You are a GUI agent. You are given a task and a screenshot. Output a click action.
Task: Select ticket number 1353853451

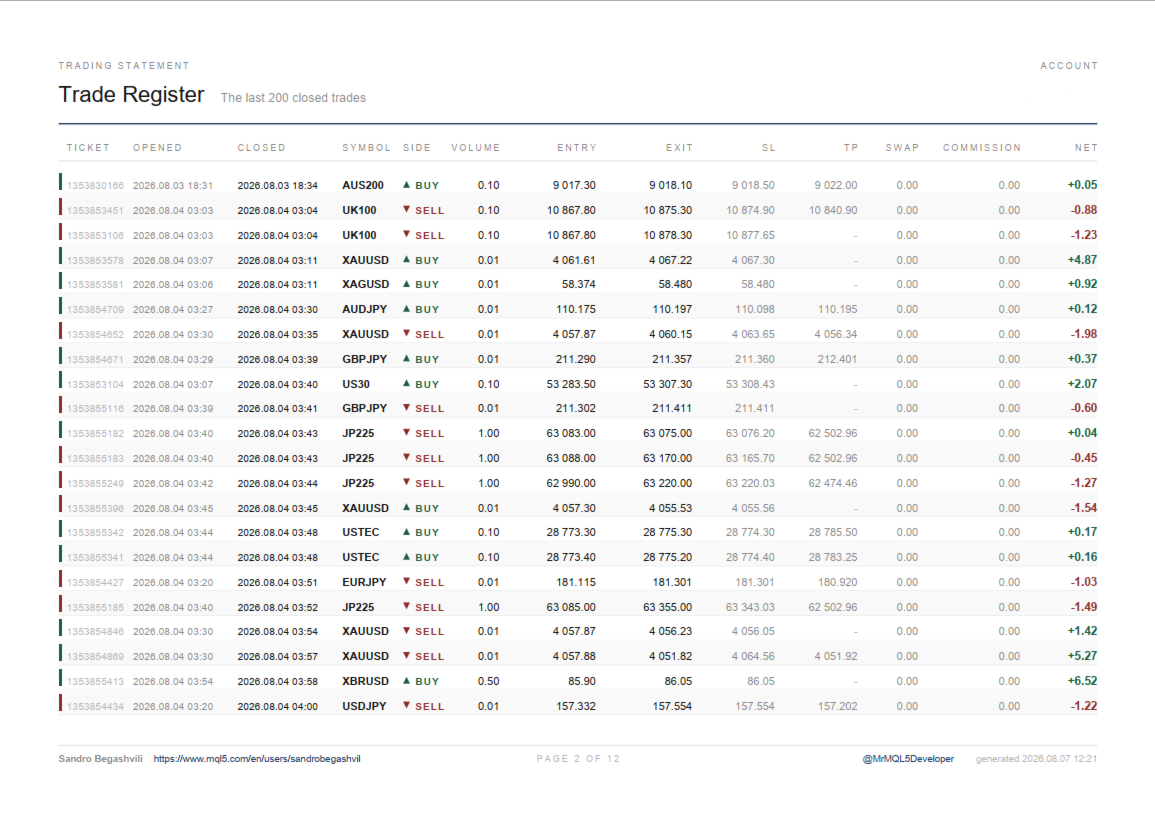(x=95, y=211)
